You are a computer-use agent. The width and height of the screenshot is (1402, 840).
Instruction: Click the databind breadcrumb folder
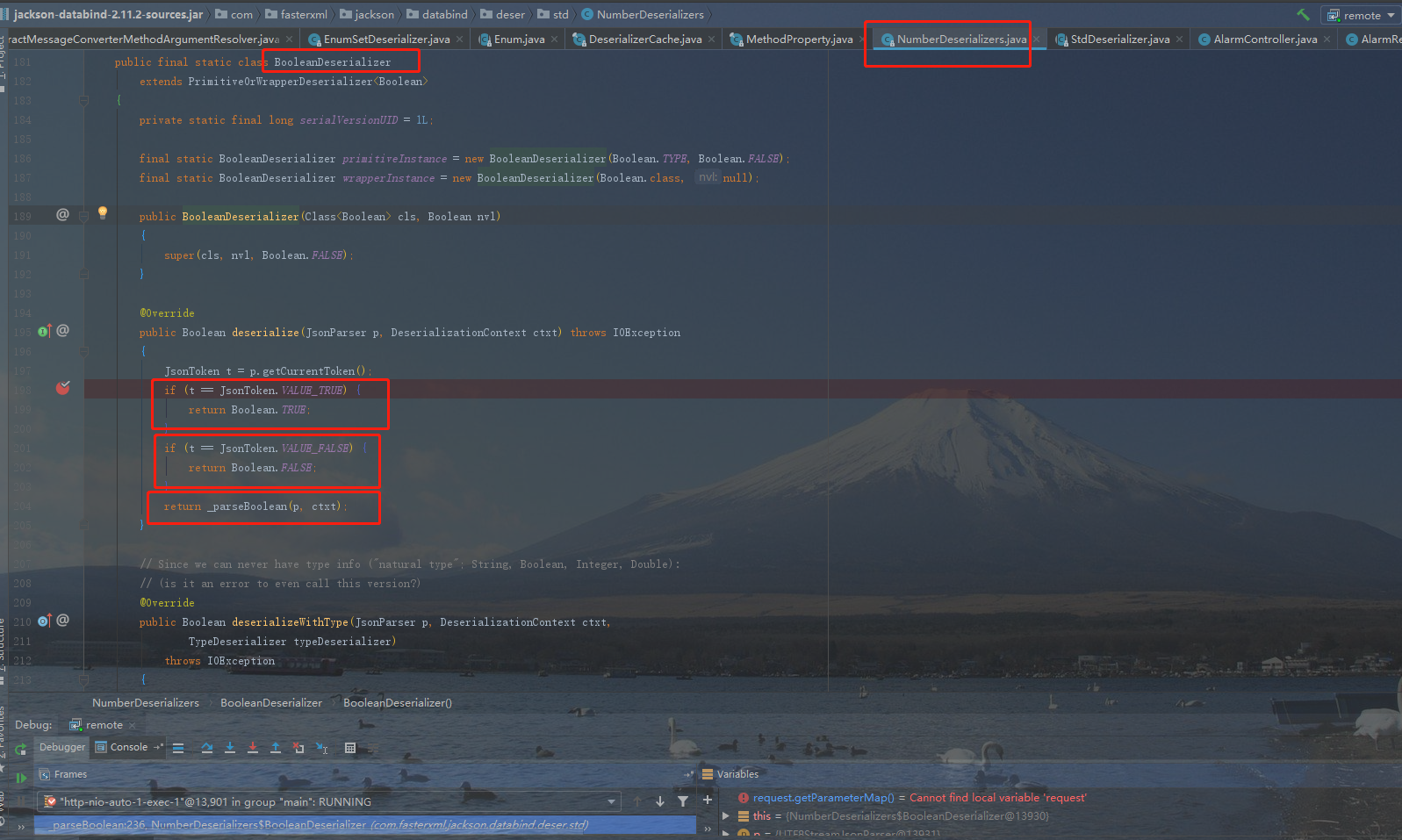(x=437, y=14)
